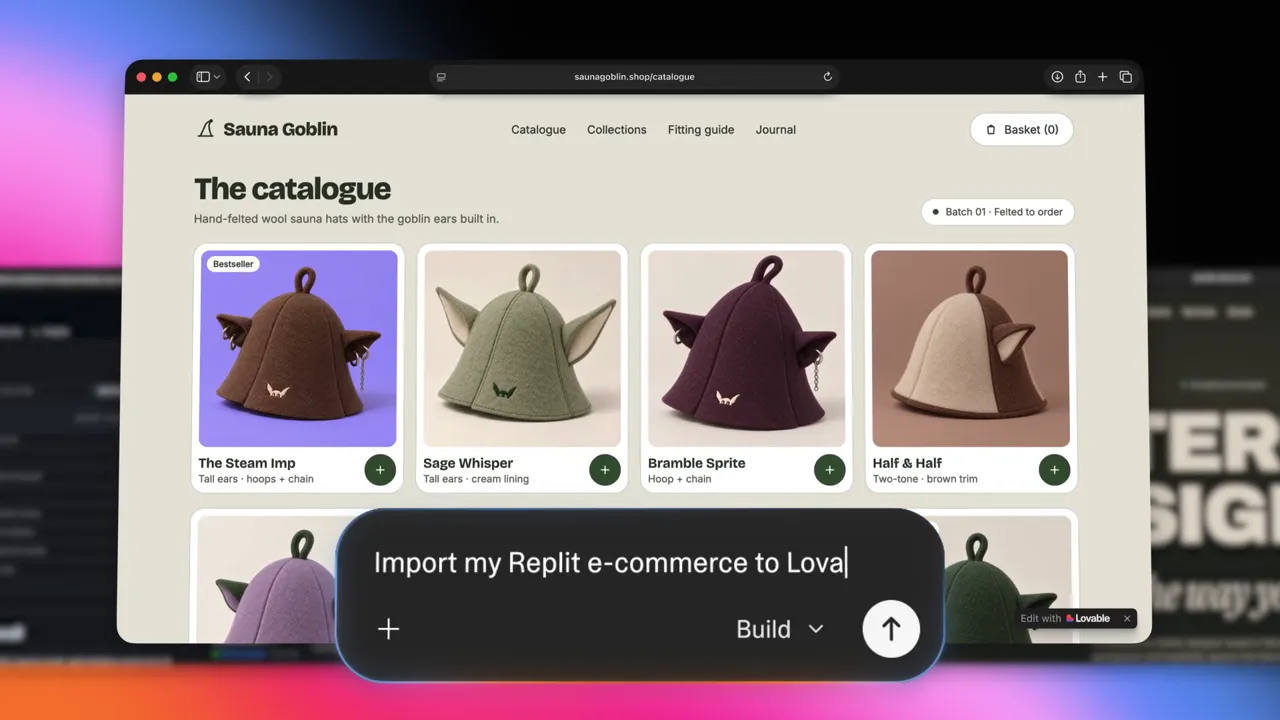This screenshot has height=720, width=1280.
Task: Open the dark green hat product image
Action: 1007,580
